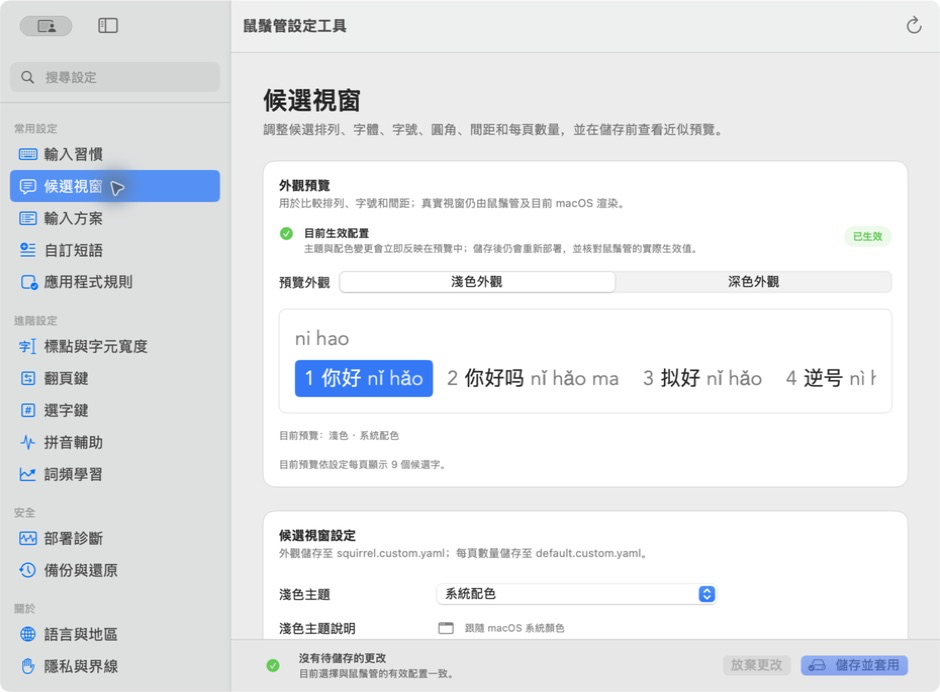Open the 拼音輔助 settings page
Screen dimensions: 940x692
coord(115,443)
